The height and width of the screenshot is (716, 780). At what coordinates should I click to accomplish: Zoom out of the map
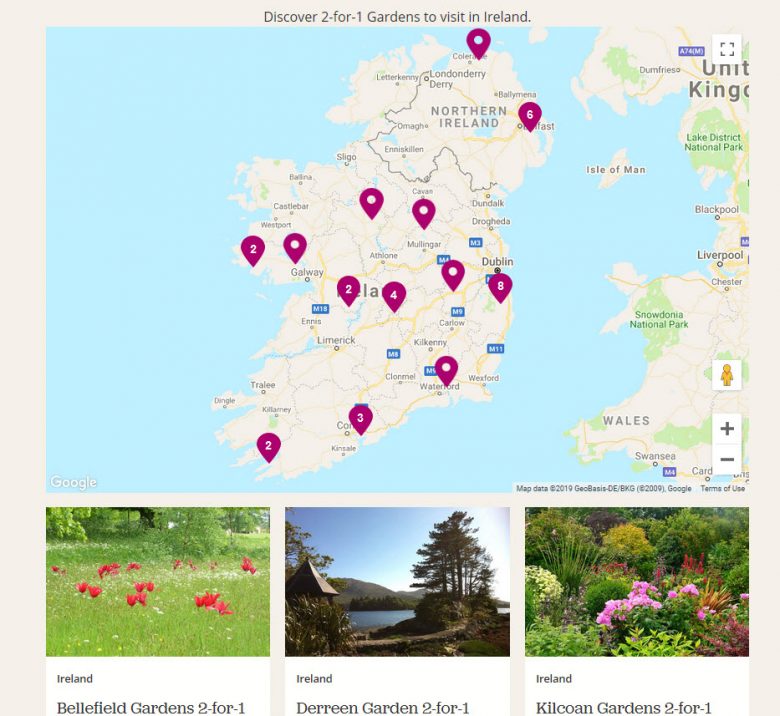coord(727,459)
